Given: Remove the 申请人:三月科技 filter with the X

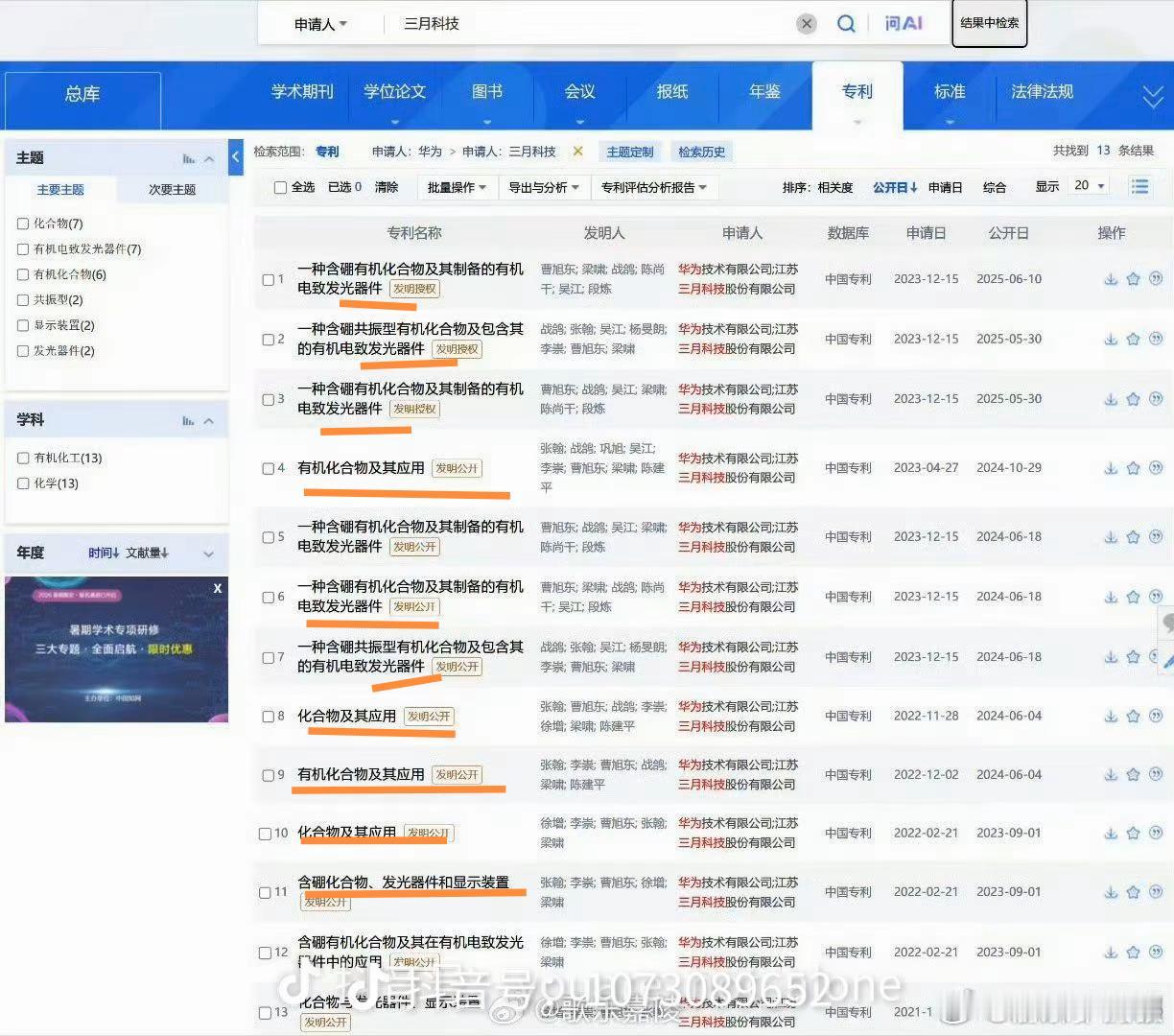Looking at the screenshot, I should pos(577,152).
